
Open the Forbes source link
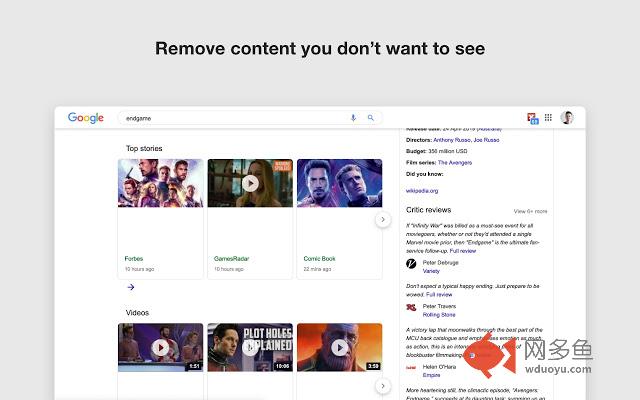pos(134,258)
